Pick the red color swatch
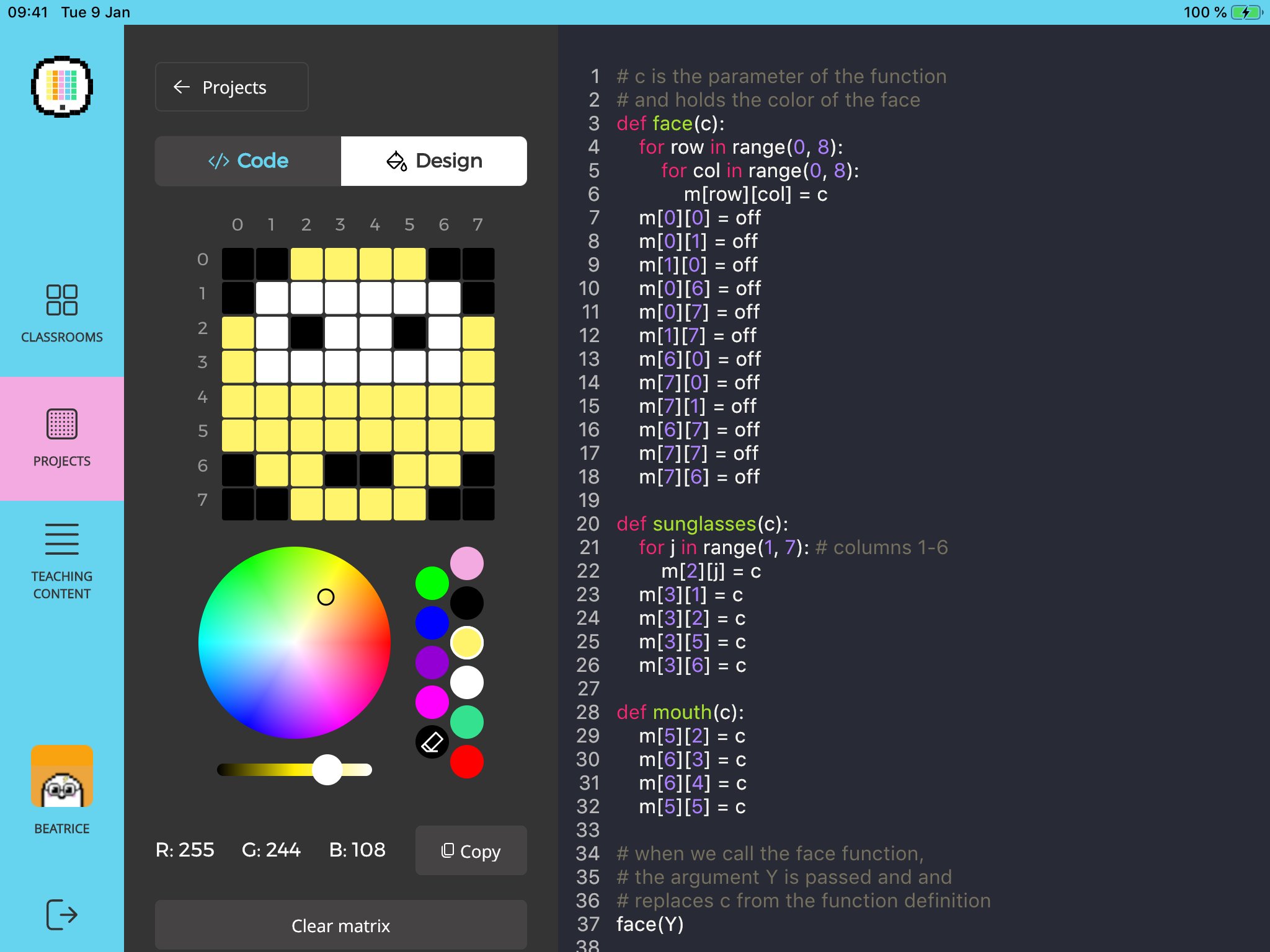The image size is (1270, 952). (466, 762)
